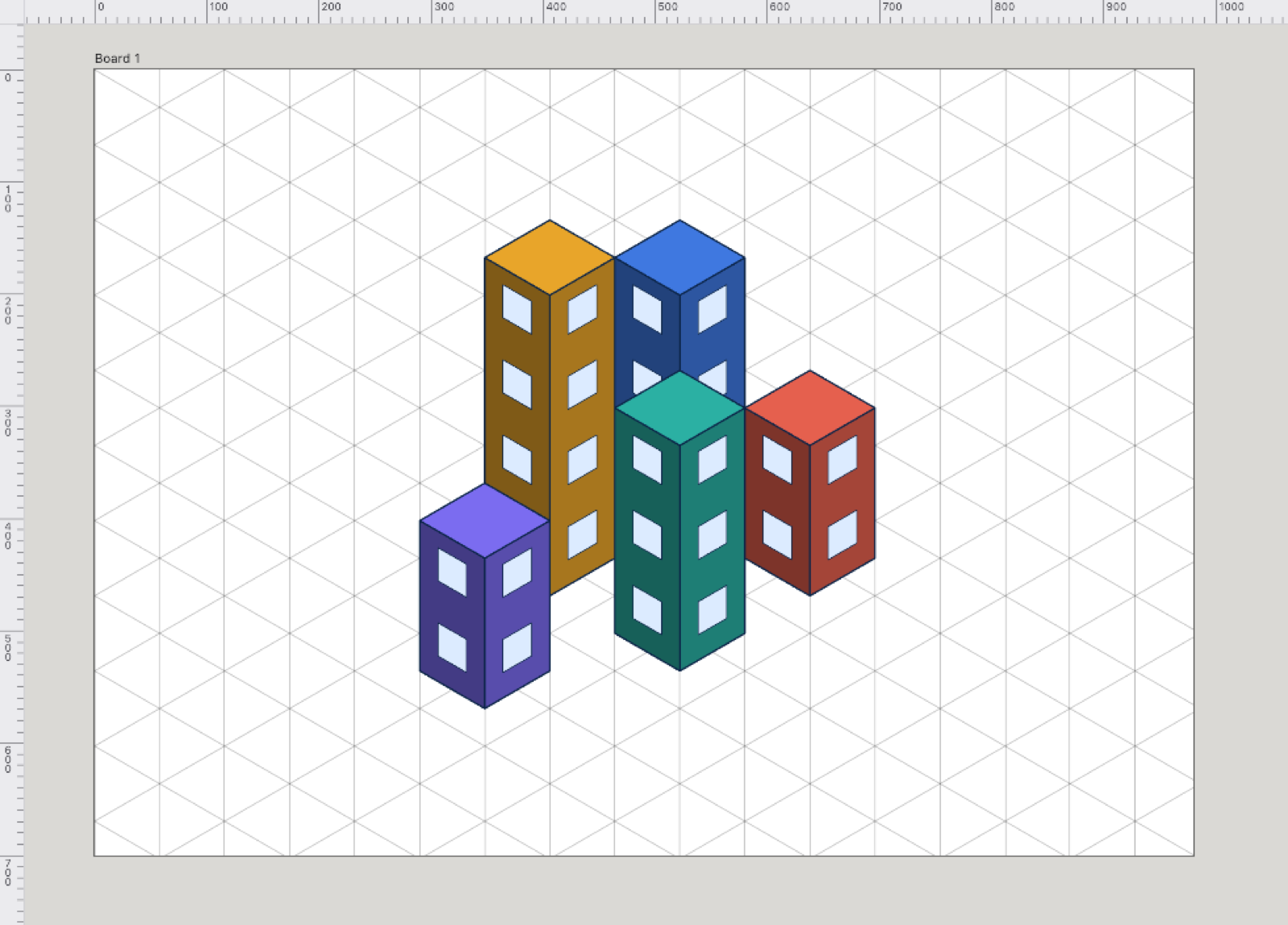Click the red tower's lower left-wall window
This screenshot has height=925, width=1288.
tap(777, 535)
